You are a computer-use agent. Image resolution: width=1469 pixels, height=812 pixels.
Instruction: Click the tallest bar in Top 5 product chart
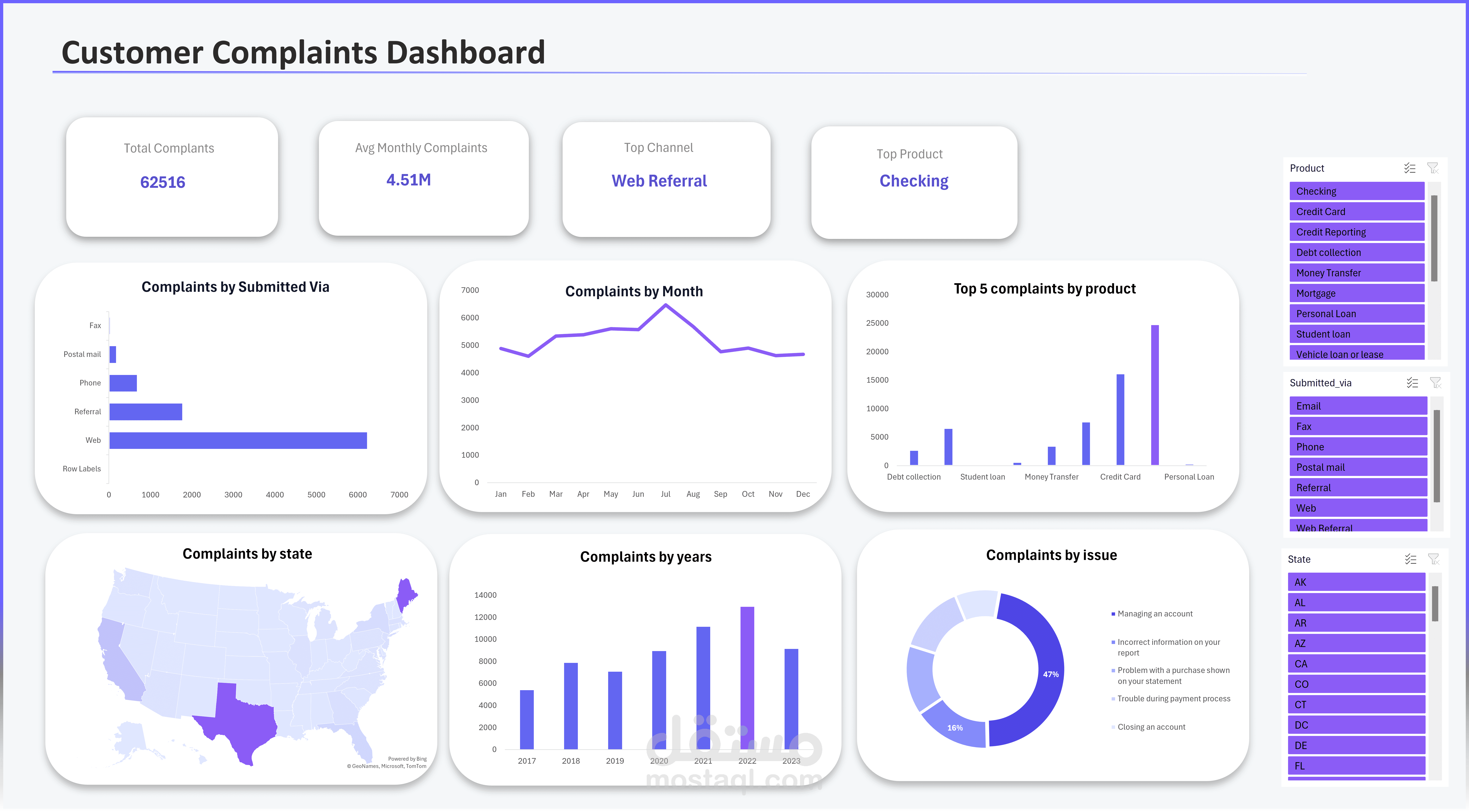[1155, 395]
